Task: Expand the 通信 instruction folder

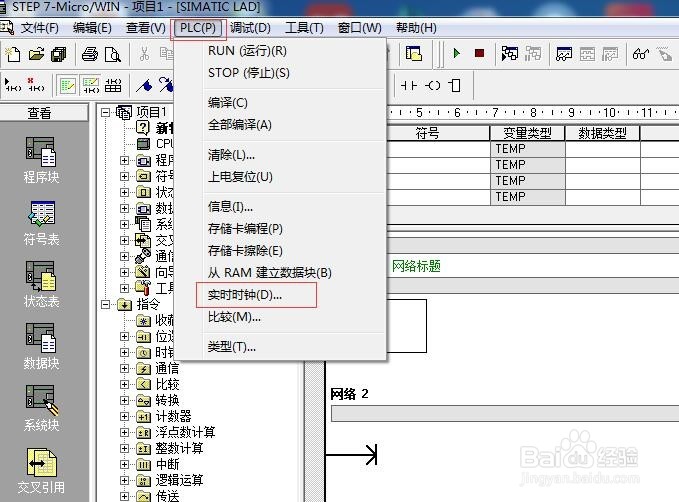Action: [124, 369]
